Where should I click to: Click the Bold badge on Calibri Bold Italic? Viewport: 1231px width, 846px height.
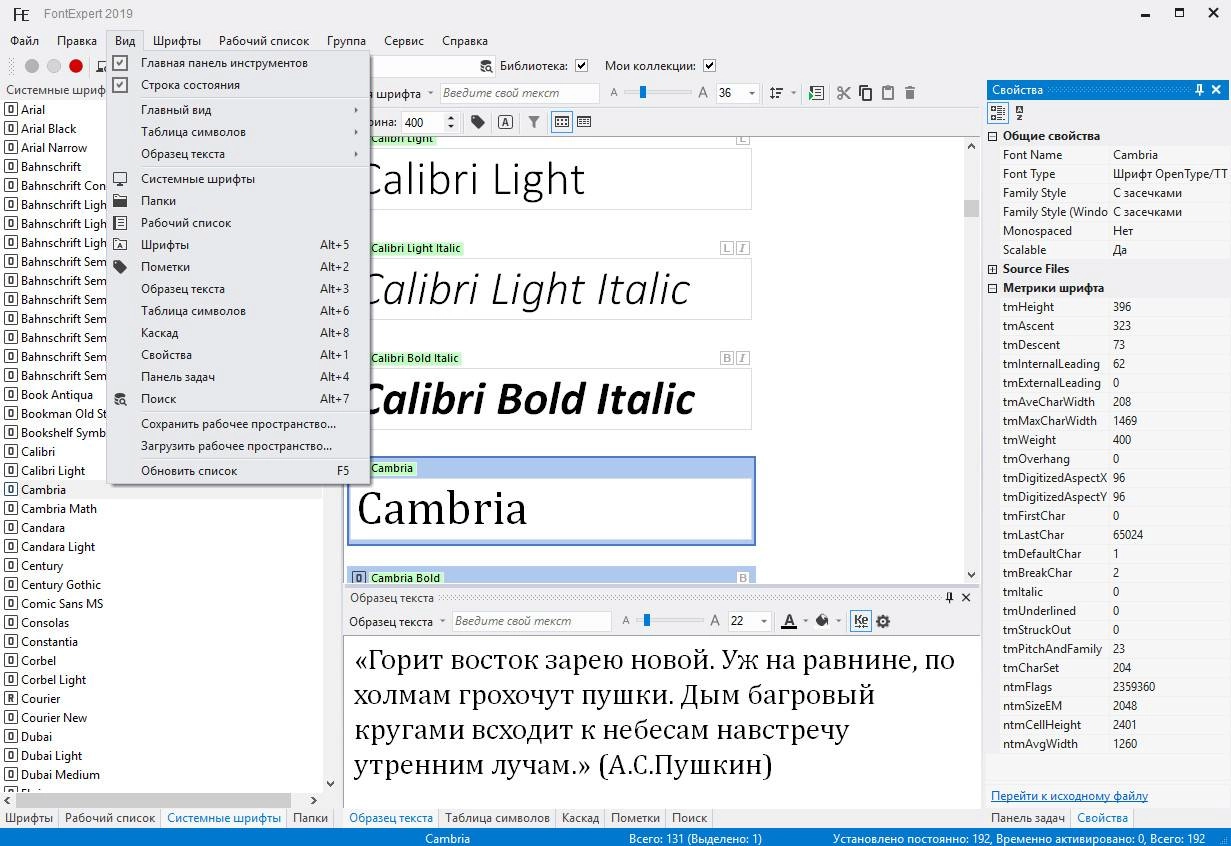pyautogui.click(x=727, y=358)
